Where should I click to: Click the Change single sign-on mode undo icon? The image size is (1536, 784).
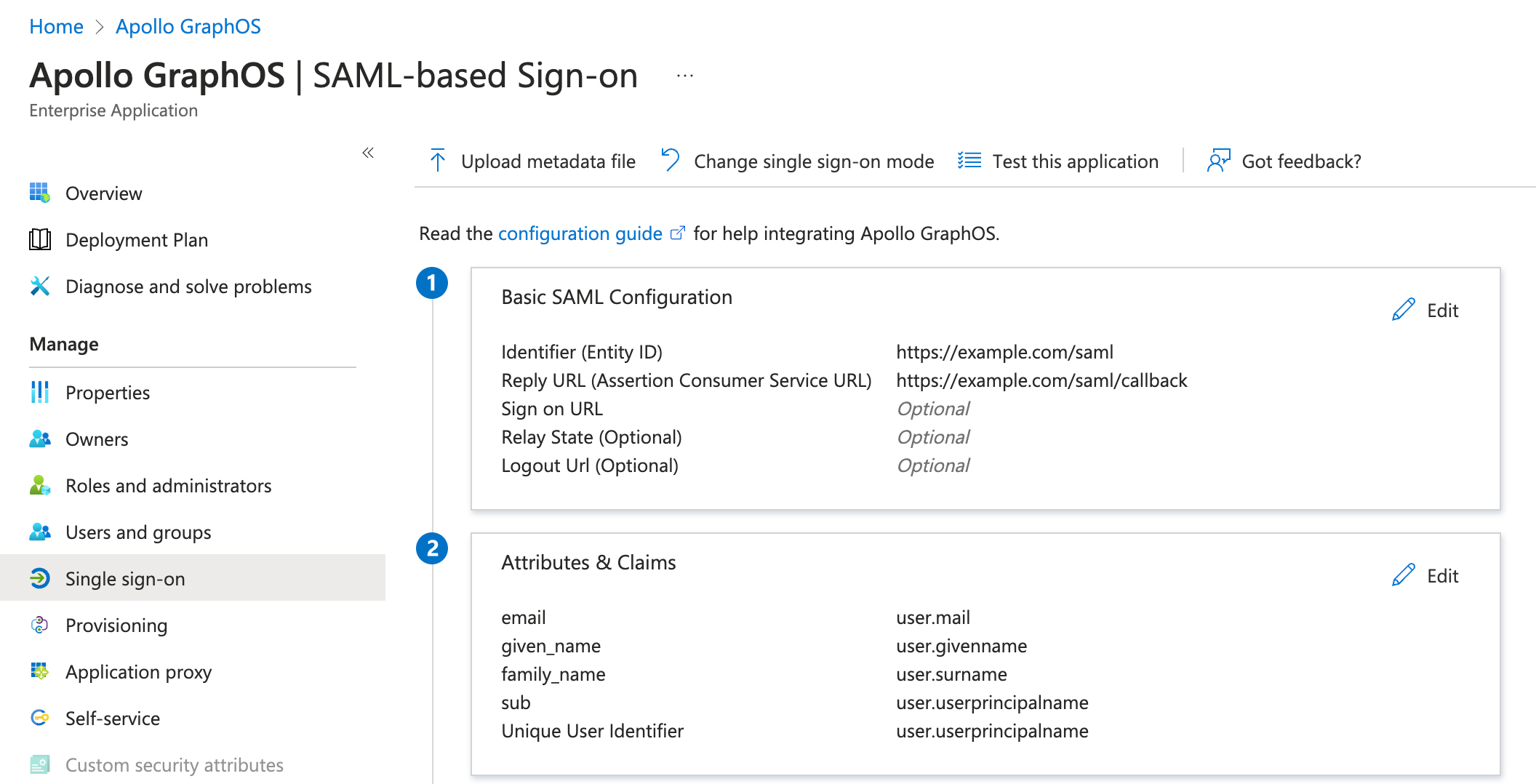pyautogui.click(x=670, y=160)
